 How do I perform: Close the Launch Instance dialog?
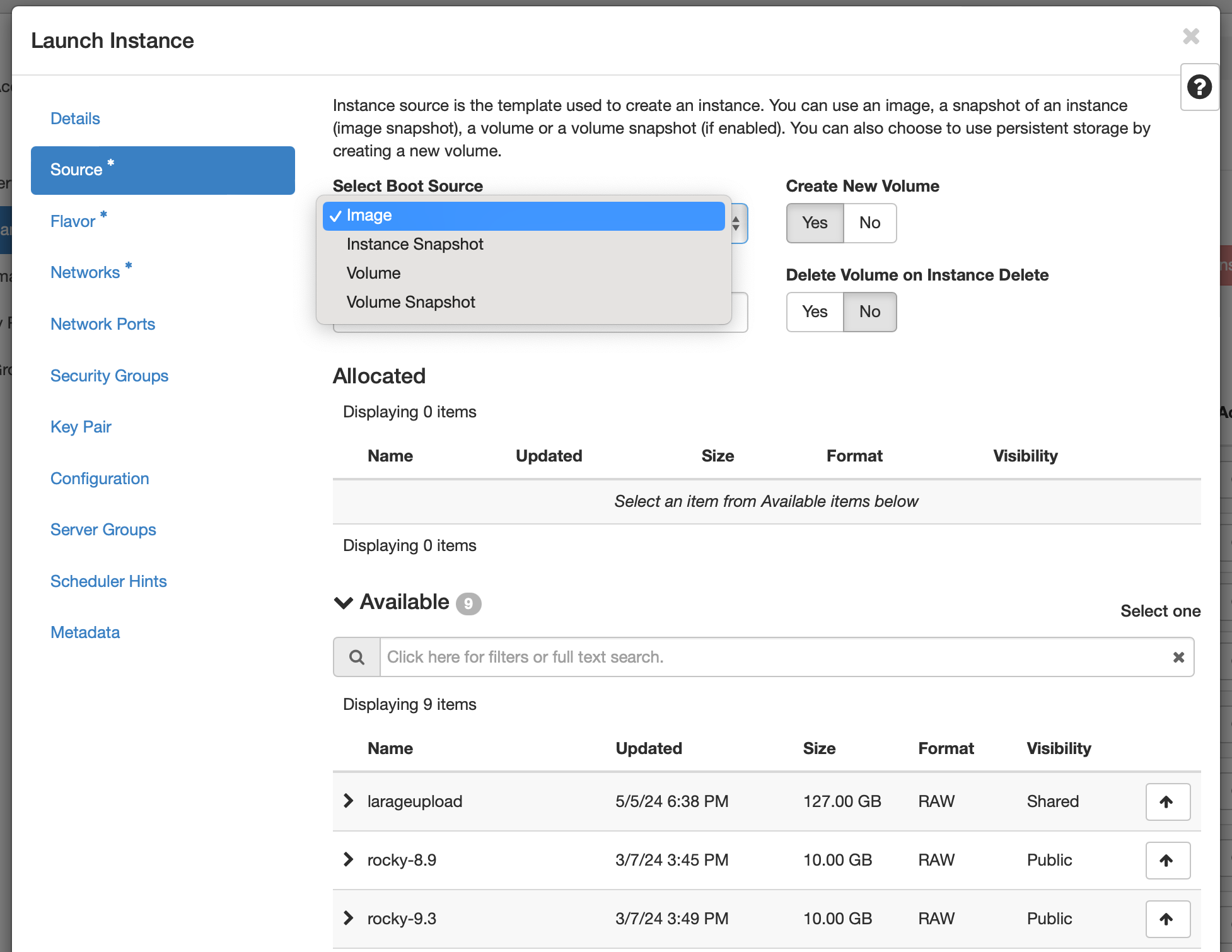click(1191, 36)
